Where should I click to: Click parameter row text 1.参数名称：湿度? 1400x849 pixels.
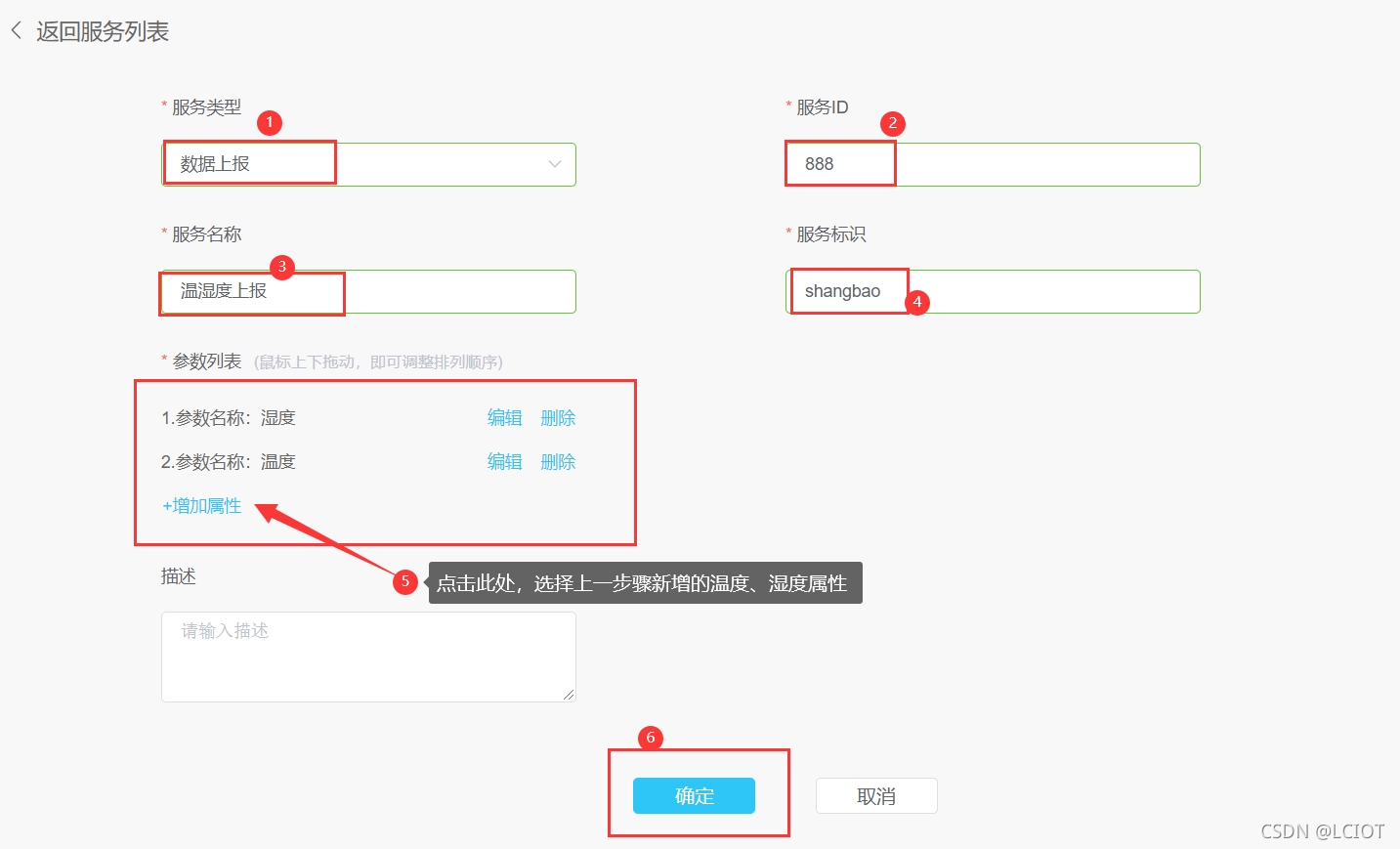click(229, 418)
